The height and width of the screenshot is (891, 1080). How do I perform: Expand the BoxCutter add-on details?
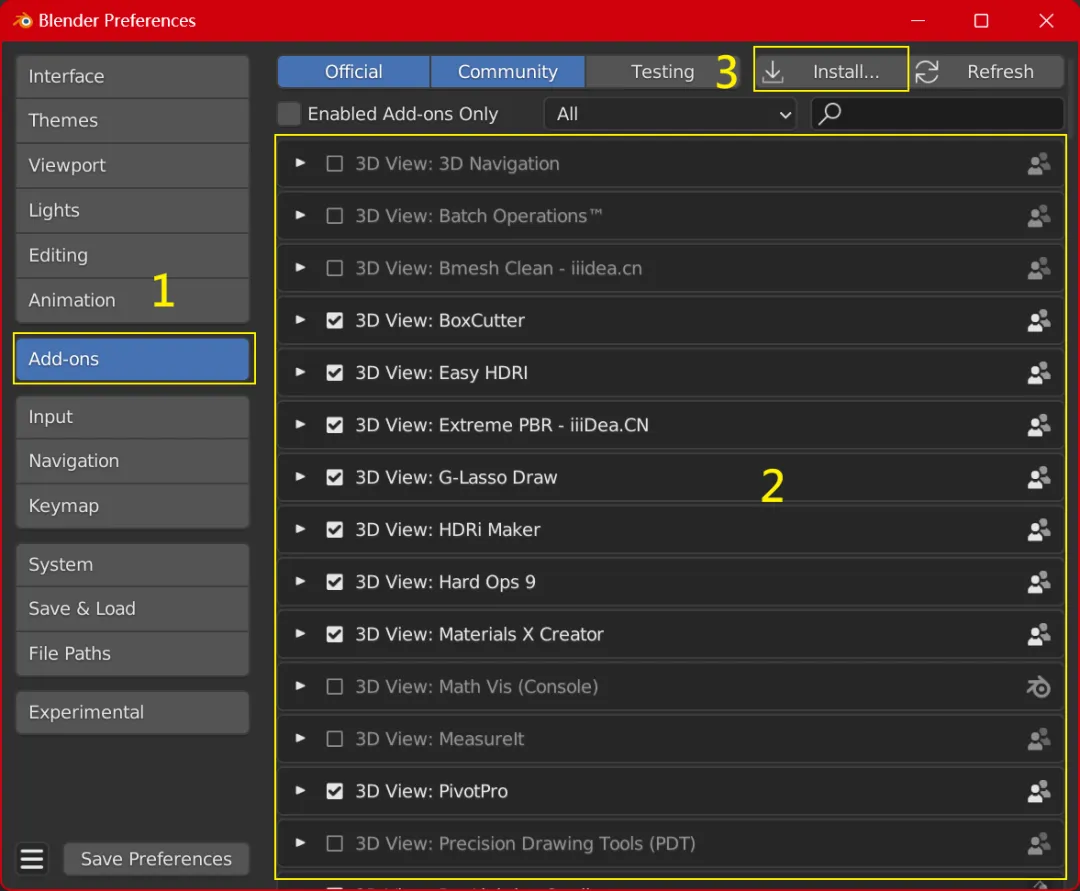(x=300, y=320)
